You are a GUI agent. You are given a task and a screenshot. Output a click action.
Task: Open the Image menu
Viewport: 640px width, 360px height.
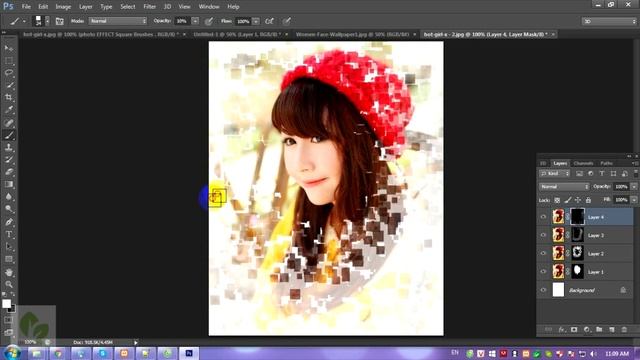(63, 7)
